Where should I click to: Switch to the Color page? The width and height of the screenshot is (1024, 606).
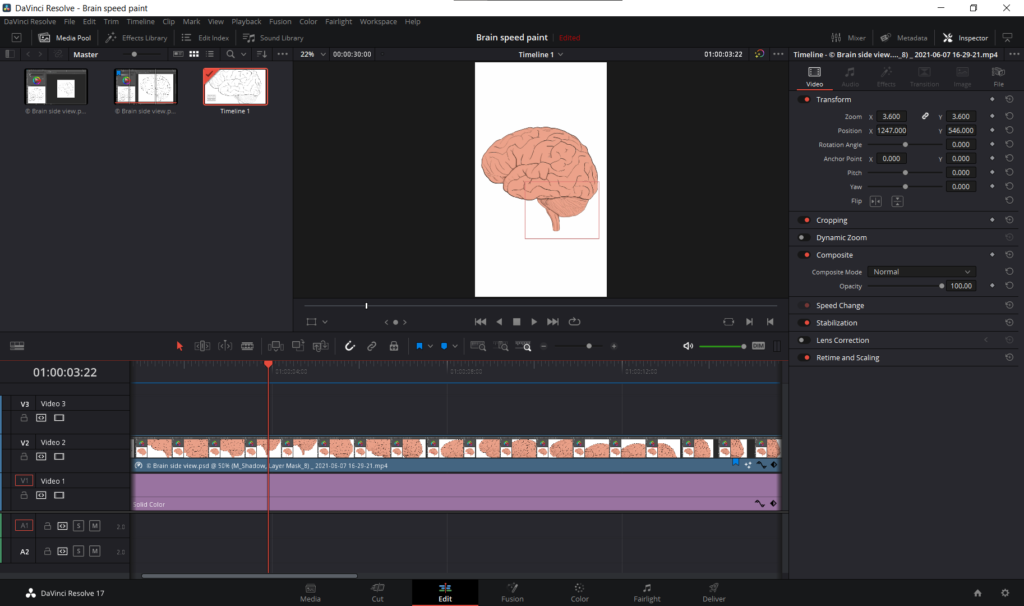[579, 592]
